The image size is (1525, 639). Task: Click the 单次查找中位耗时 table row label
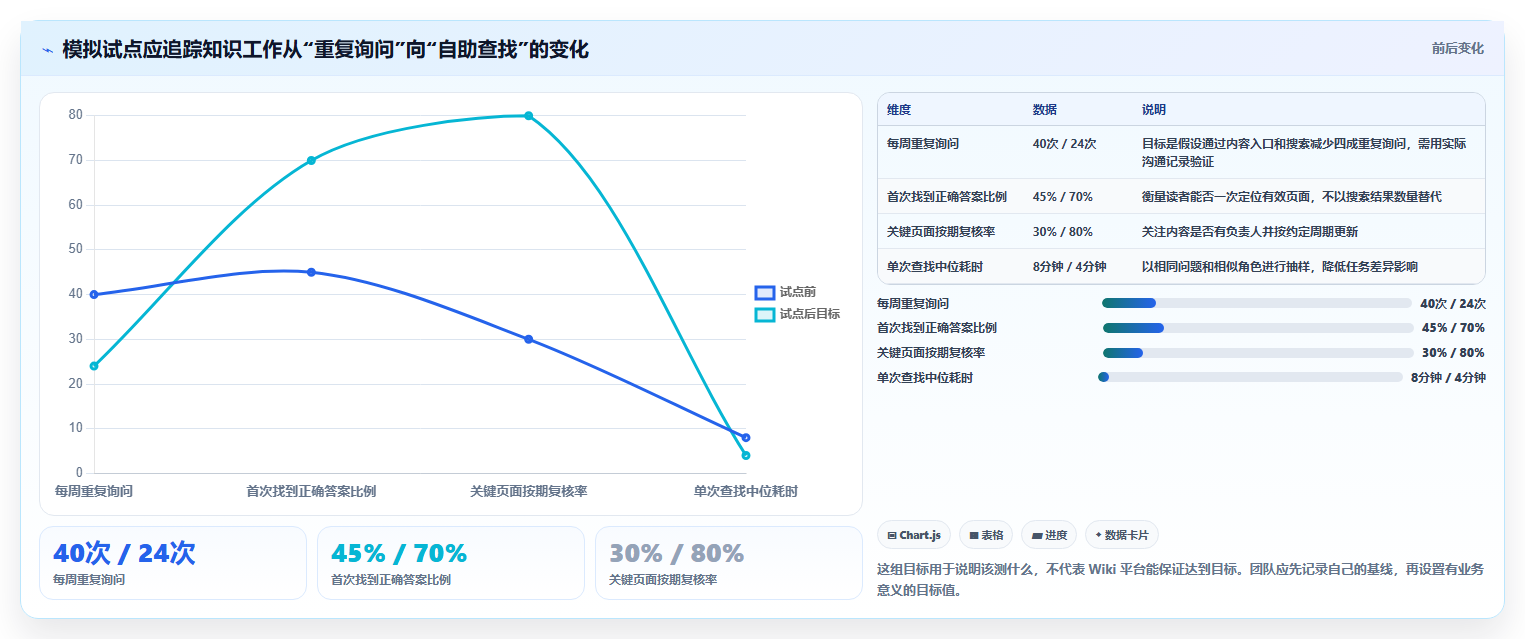point(935,267)
